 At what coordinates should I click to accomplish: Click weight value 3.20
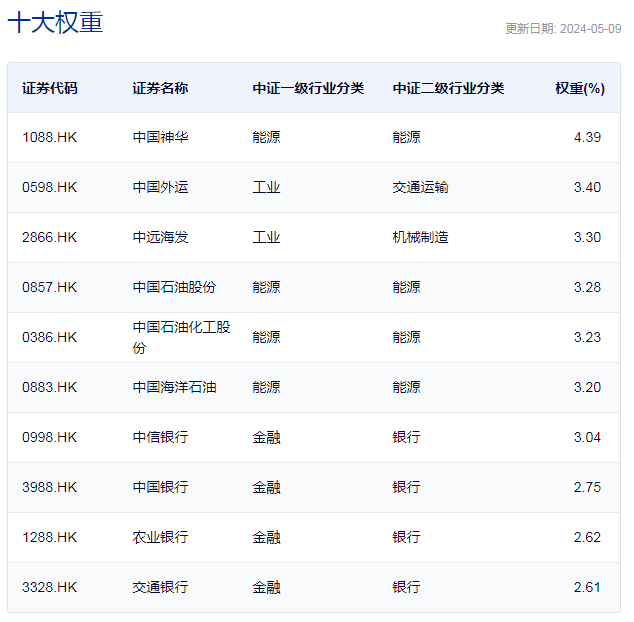587,387
